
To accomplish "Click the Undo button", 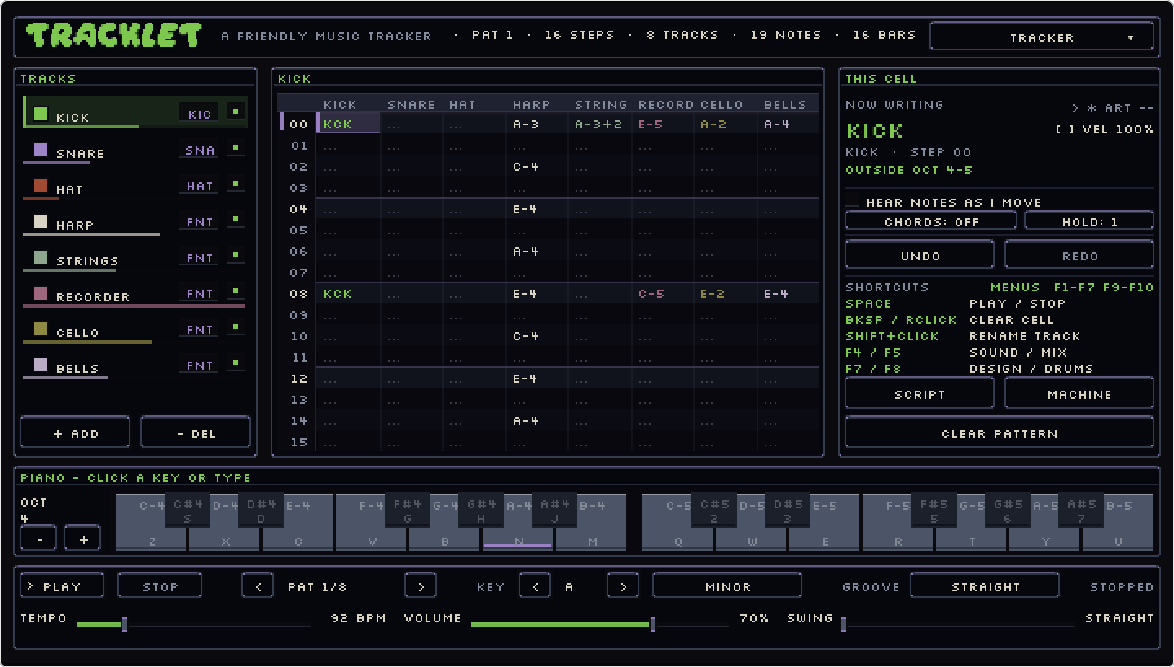I will [919, 255].
